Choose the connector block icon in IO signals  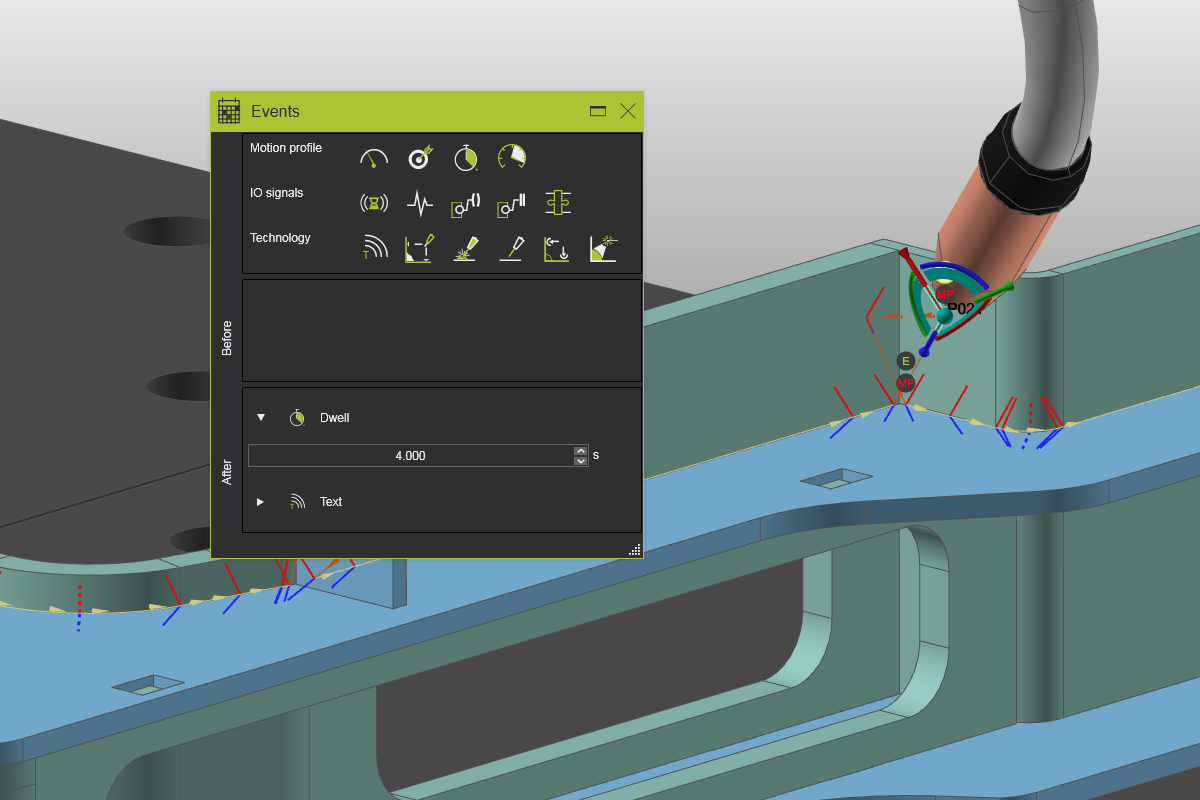(557, 204)
